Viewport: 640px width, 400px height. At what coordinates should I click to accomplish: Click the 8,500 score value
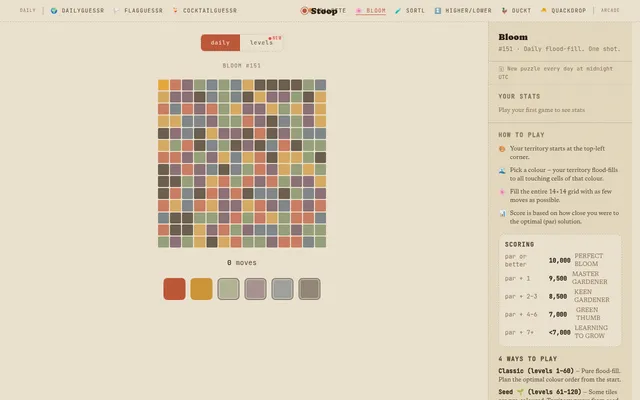click(x=558, y=296)
